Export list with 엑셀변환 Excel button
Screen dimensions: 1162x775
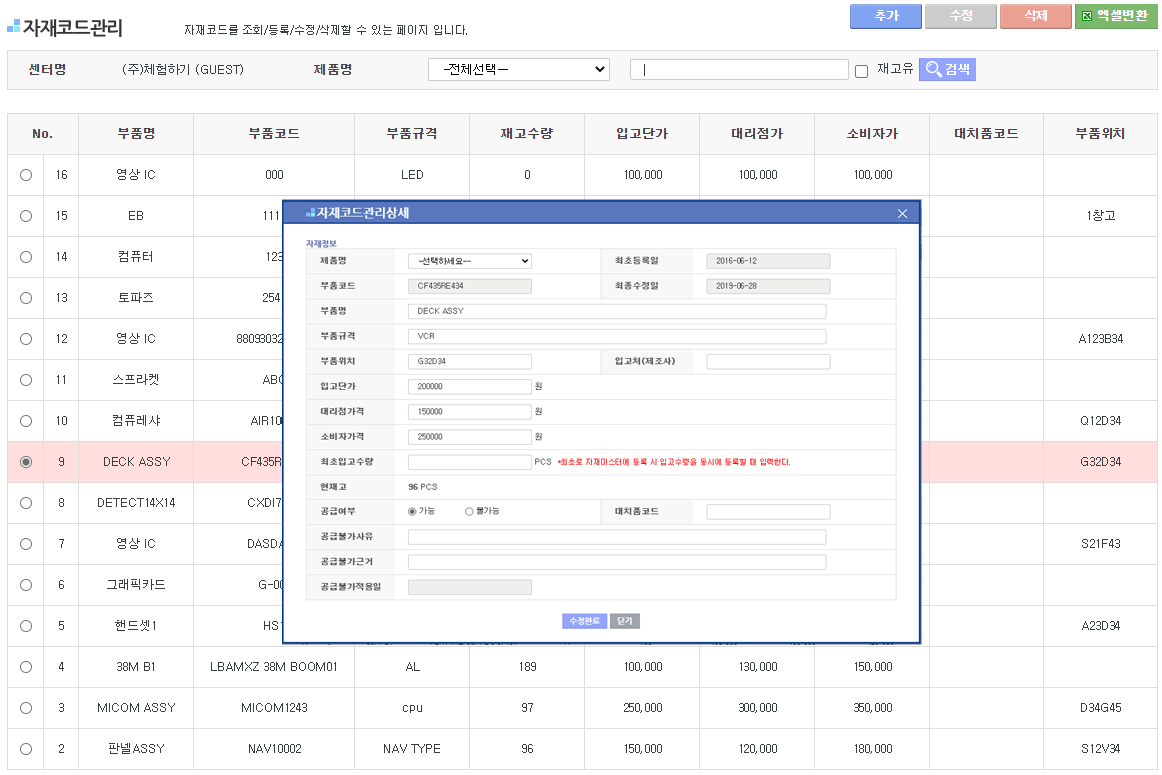pos(1115,16)
